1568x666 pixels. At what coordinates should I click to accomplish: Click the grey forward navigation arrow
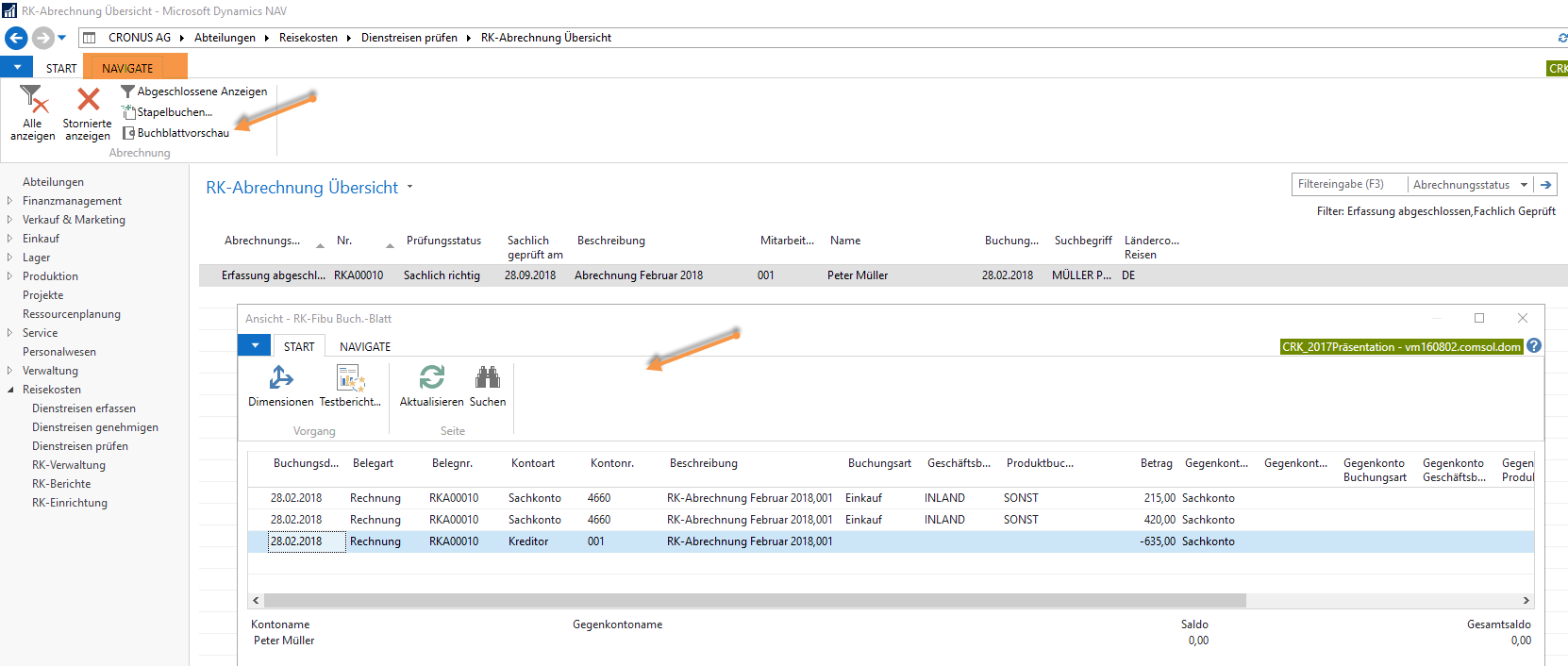tap(42, 38)
